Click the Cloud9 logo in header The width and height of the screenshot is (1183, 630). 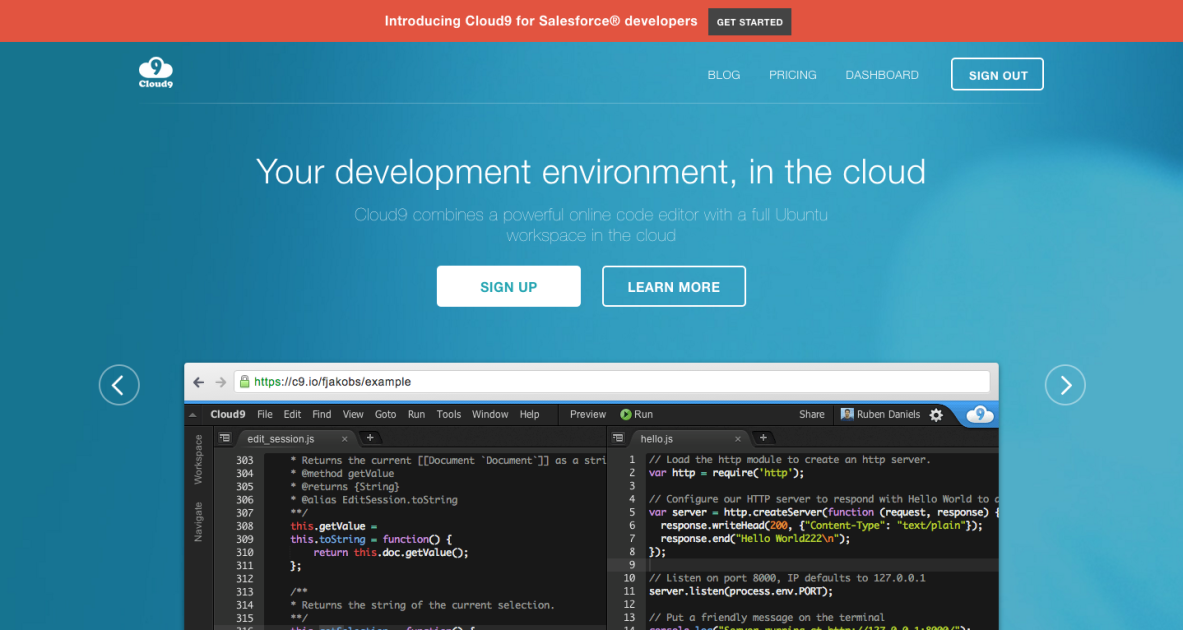pyautogui.click(x=155, y=73)
